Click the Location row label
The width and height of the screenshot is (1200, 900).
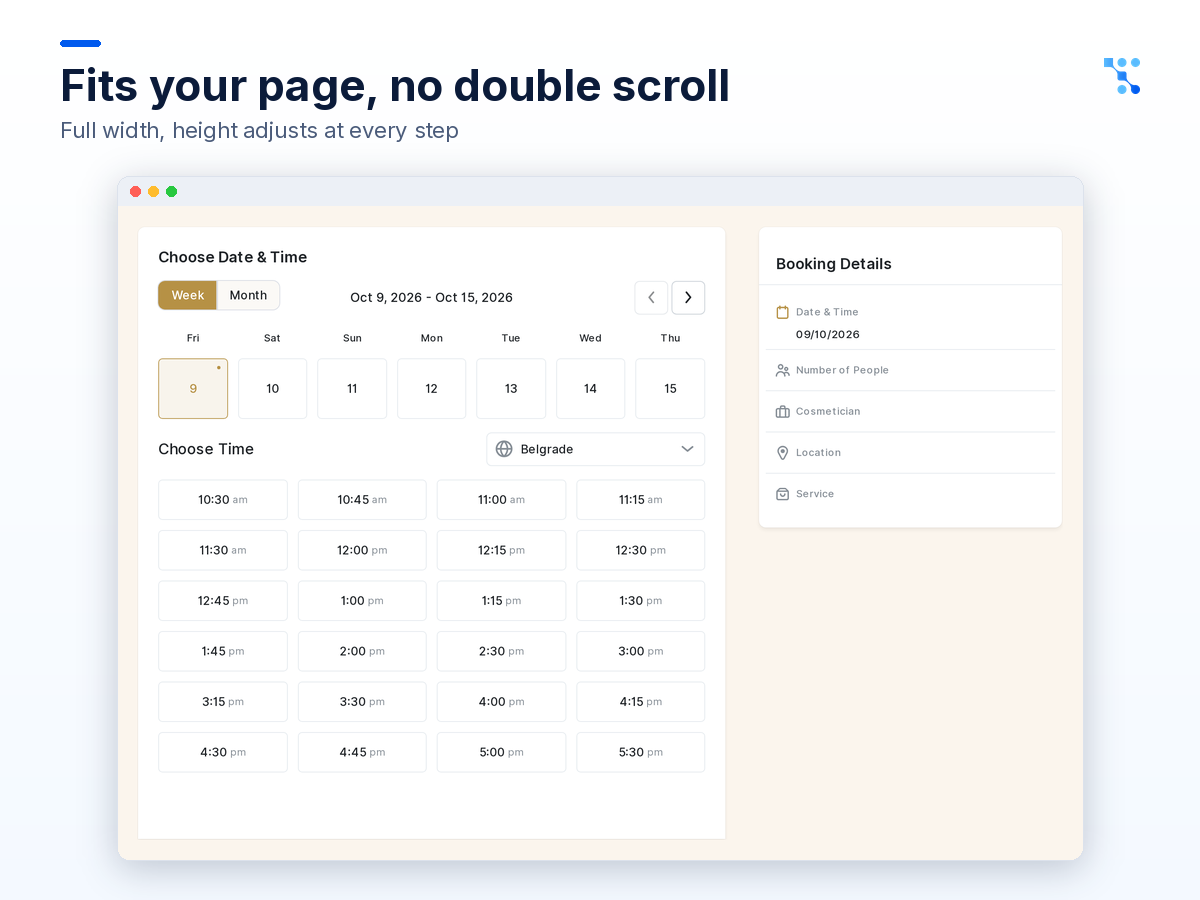tap(818, 453)
